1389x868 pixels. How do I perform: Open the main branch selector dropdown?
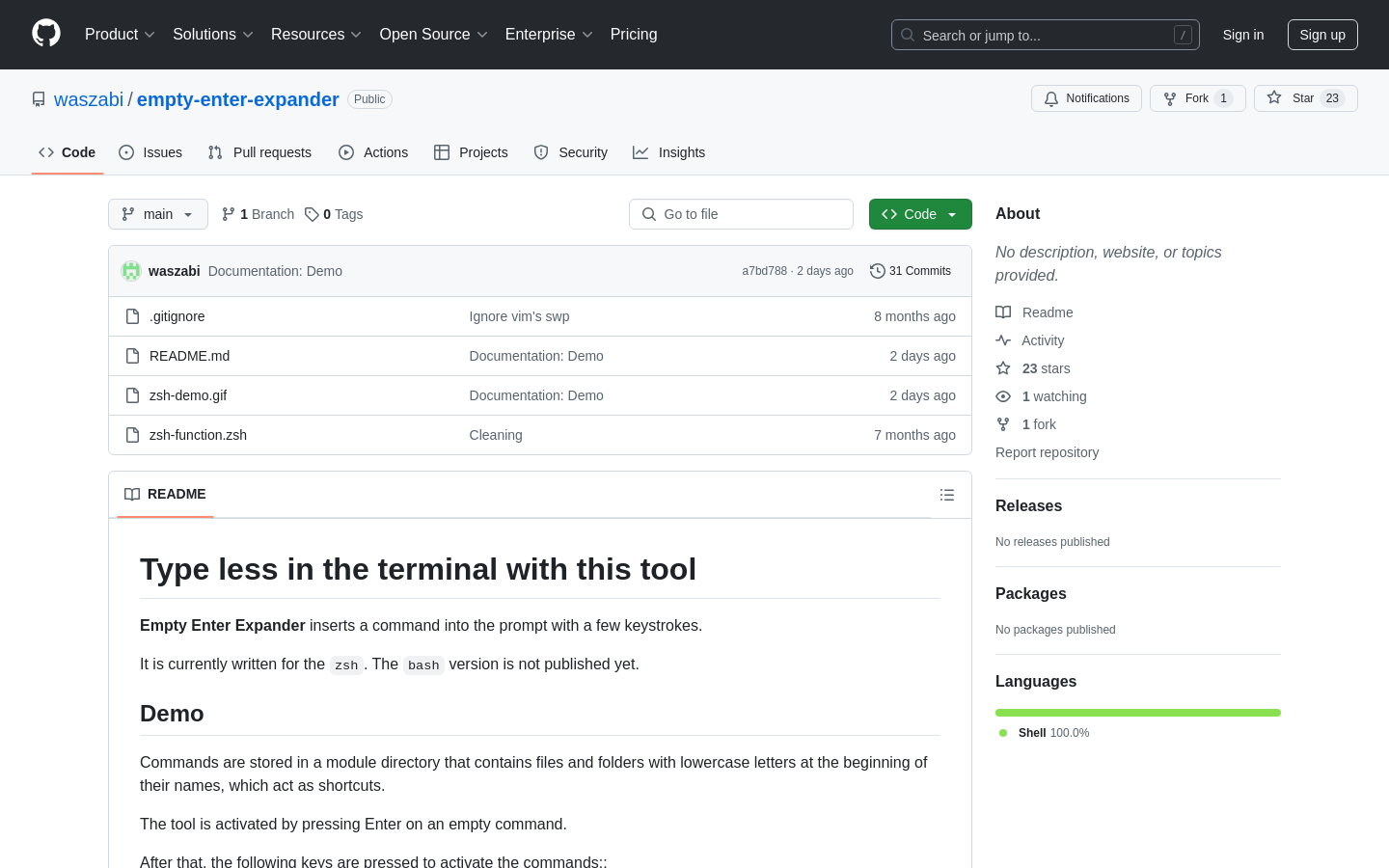pos(158,214)
